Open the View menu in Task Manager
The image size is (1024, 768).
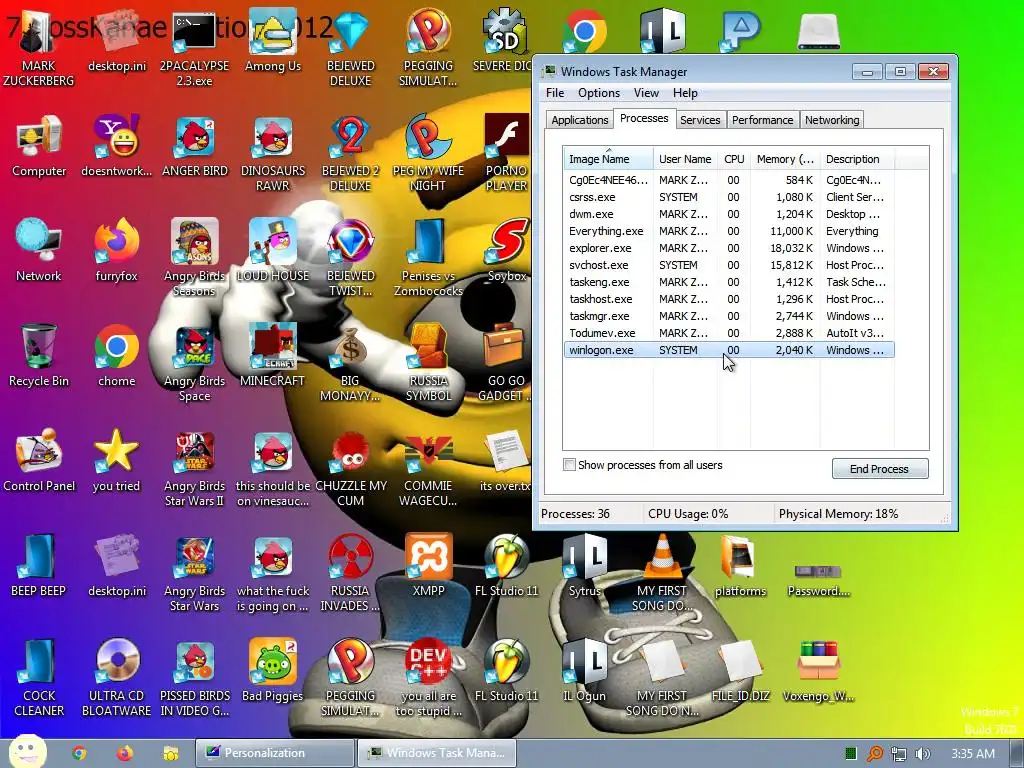646,93
